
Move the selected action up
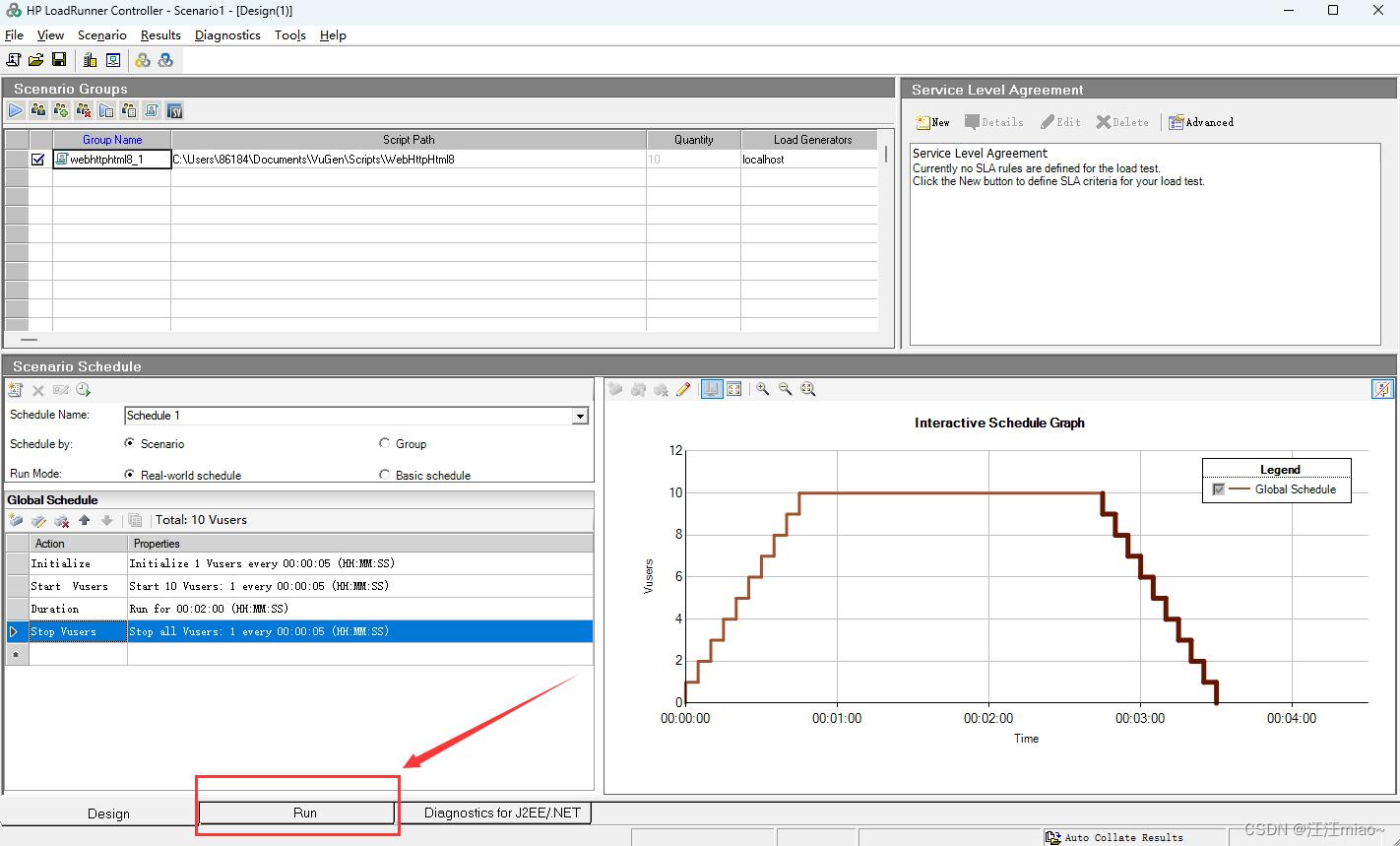click(x=85, y=520)
